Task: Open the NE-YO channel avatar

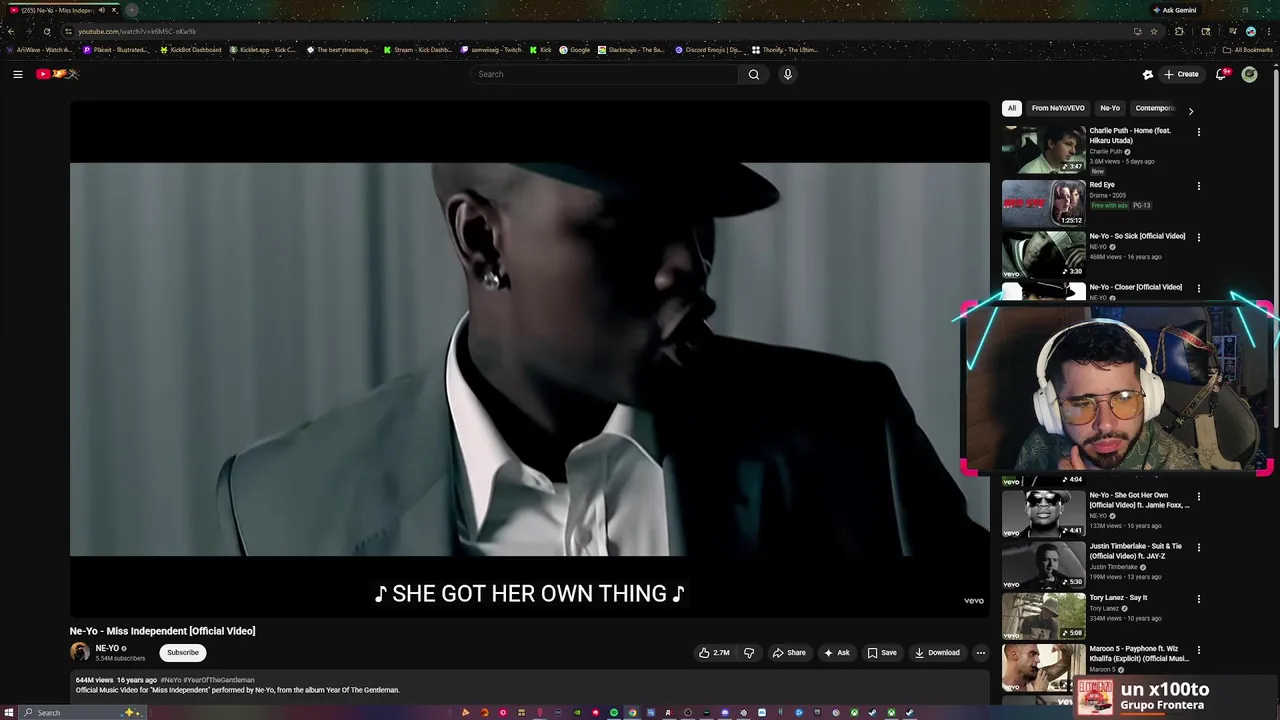Action: (79, 652)
